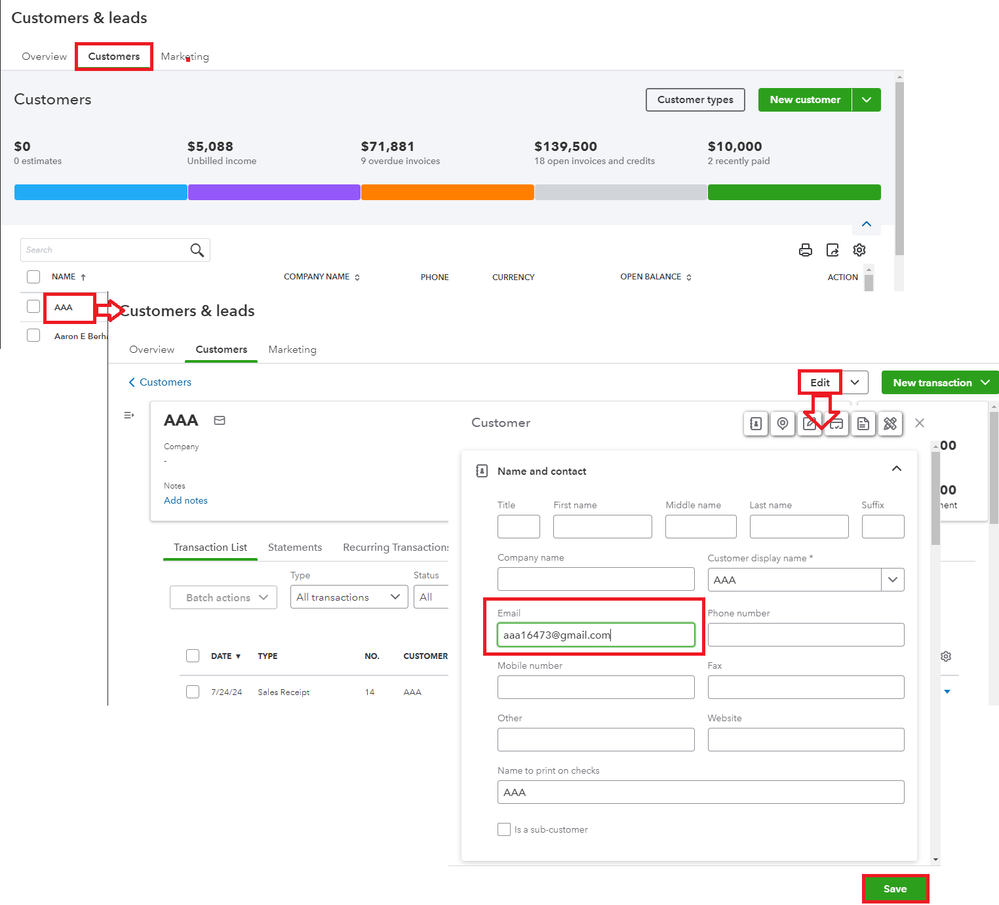Open Marketing tab on AAA customer page

pos(292,350)
